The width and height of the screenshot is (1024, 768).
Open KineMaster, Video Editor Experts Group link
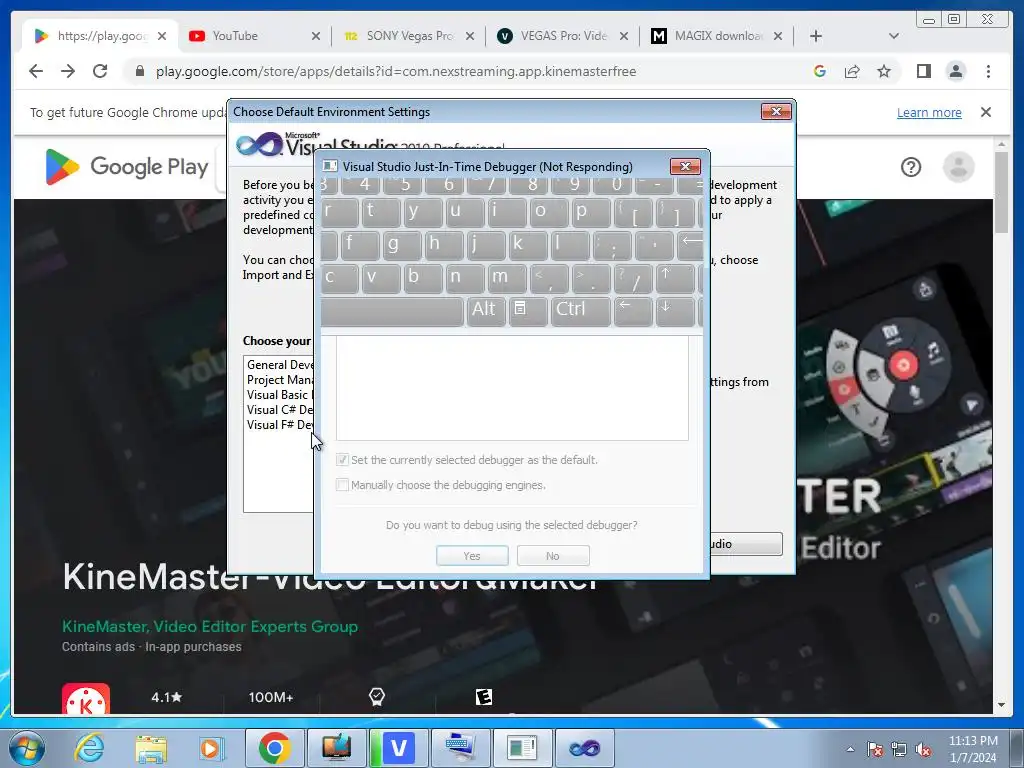click(x=210, y=626)
